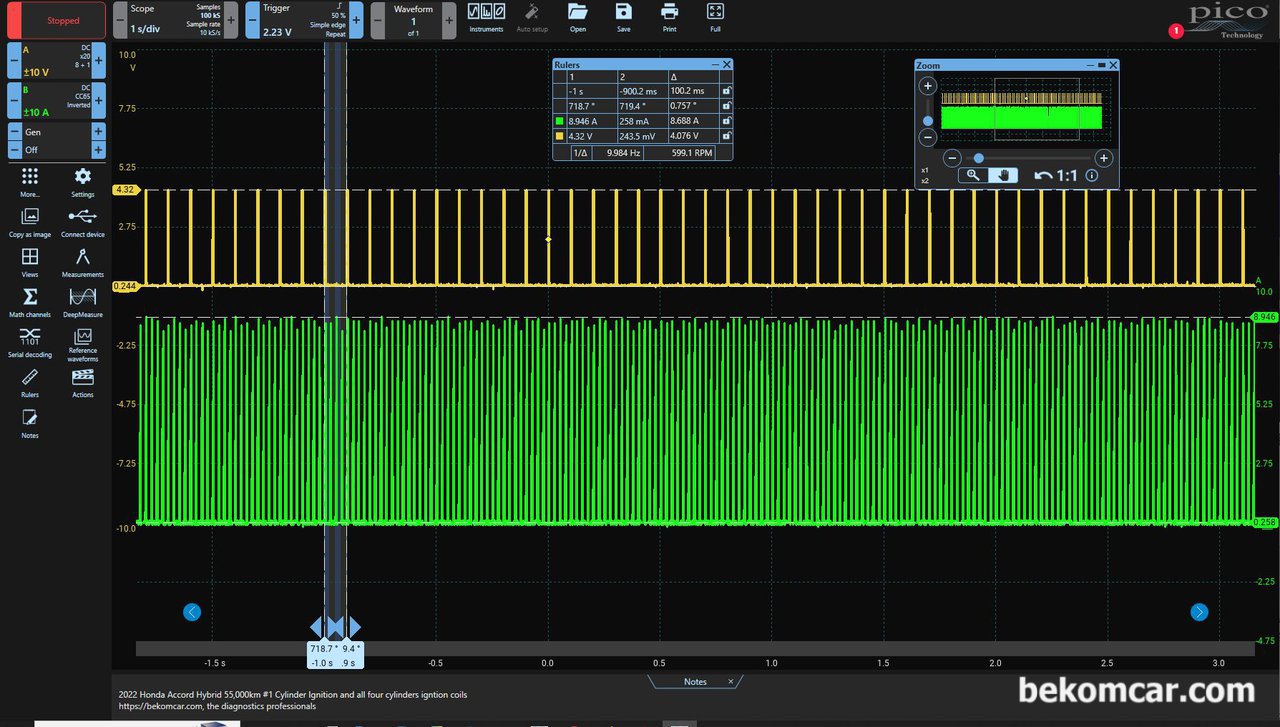Screen dimensions: 1280x727
Task: Select the hand pan tool in Zoom panel
Action: (x=1003, y=175)
